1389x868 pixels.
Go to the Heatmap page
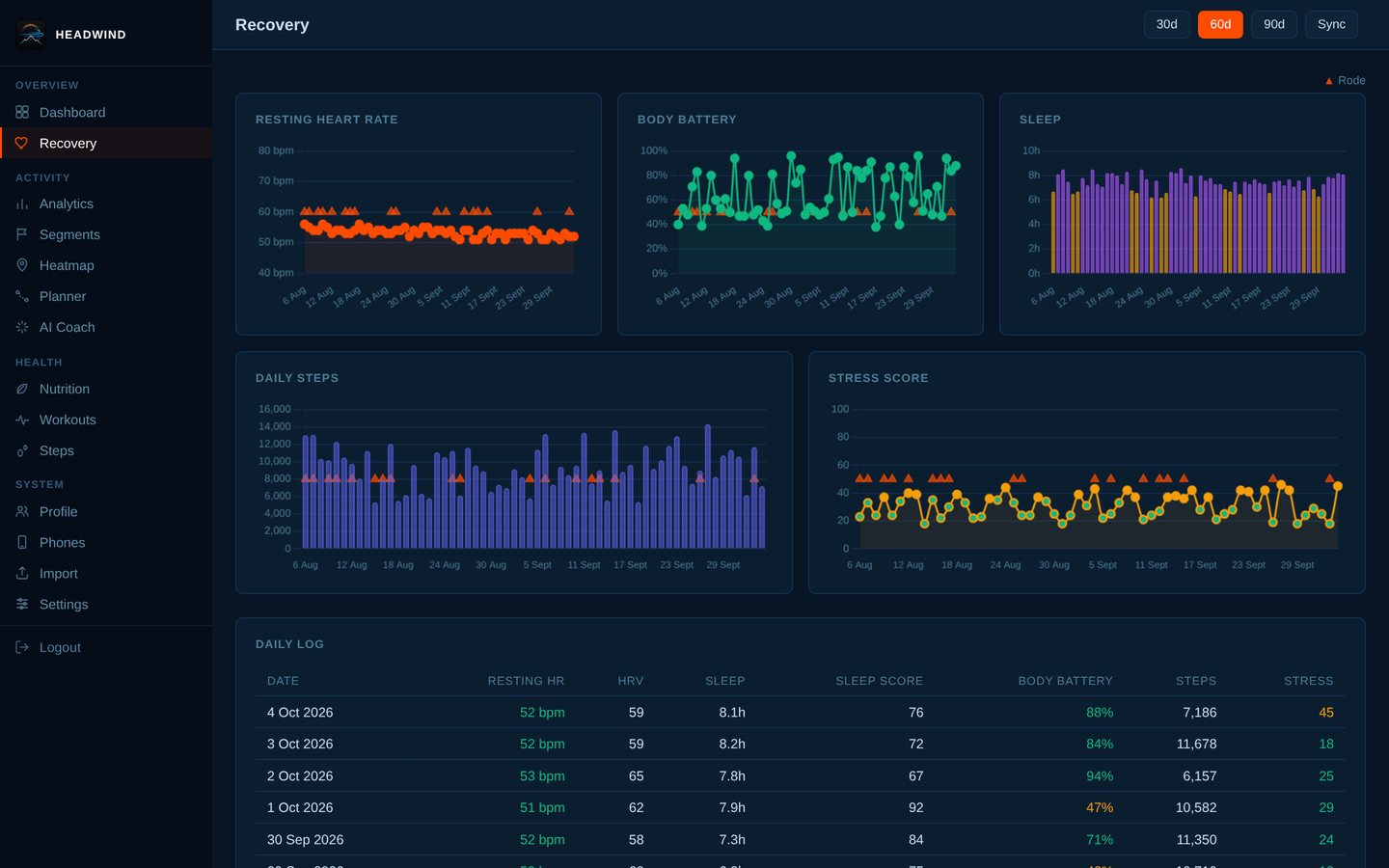pyautogui.click(x=106, y=265)
